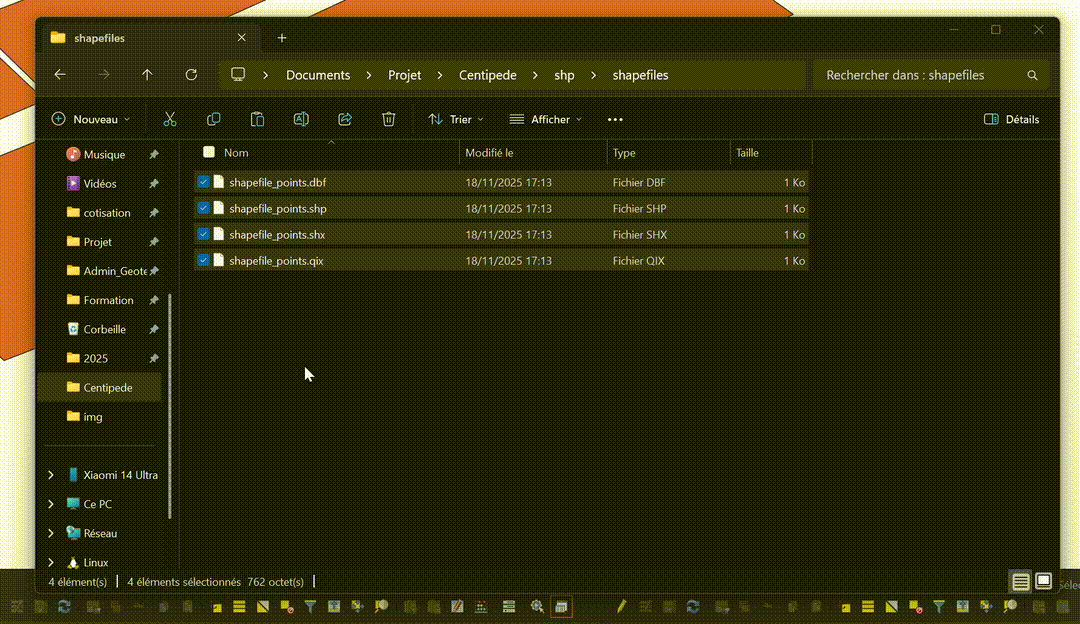Click the Paste clipboard icon

click(x=257, y=119)
